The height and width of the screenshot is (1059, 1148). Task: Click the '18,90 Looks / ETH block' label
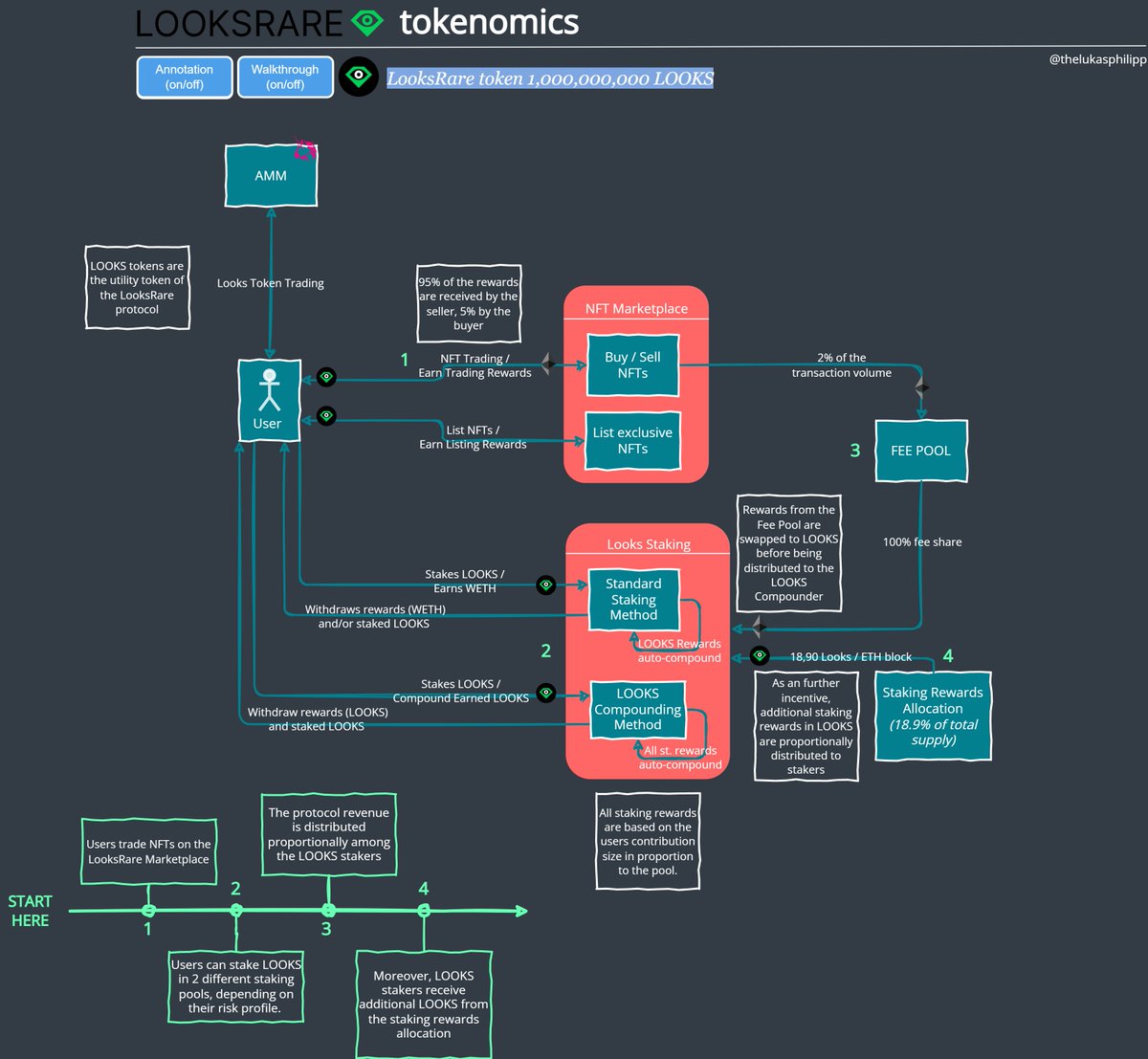coord(850,657)
